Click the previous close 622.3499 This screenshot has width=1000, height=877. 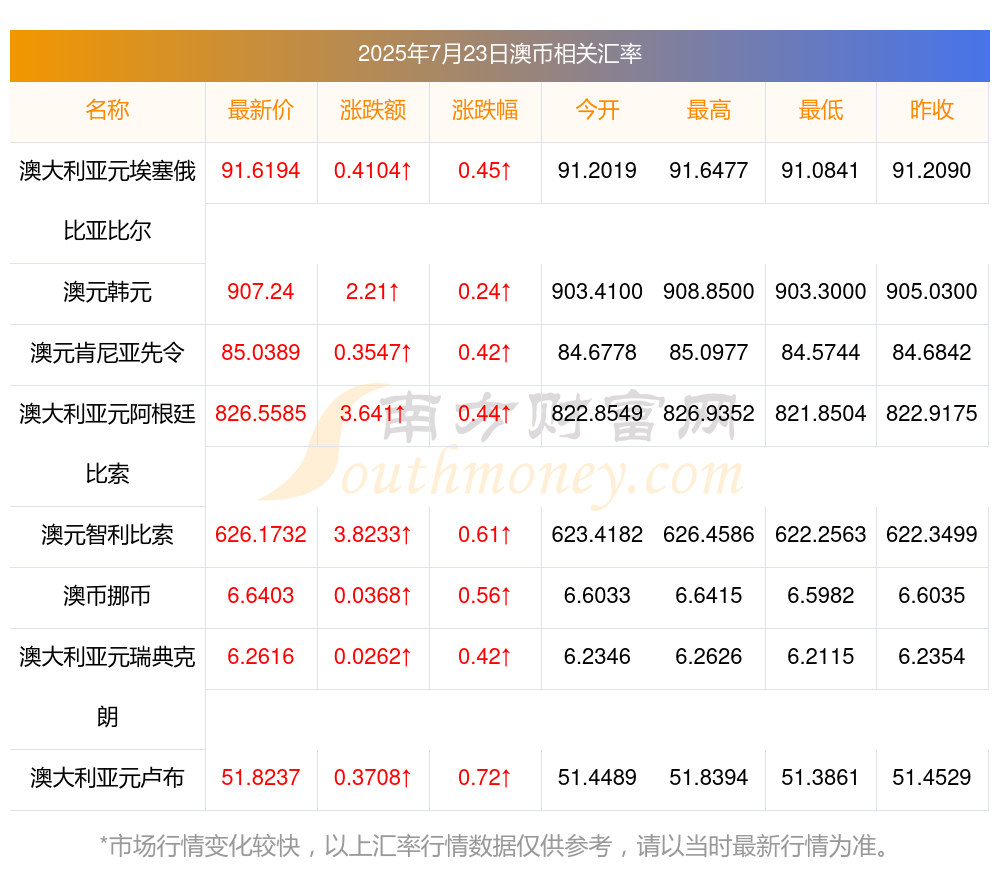click(x=932, y=534)
